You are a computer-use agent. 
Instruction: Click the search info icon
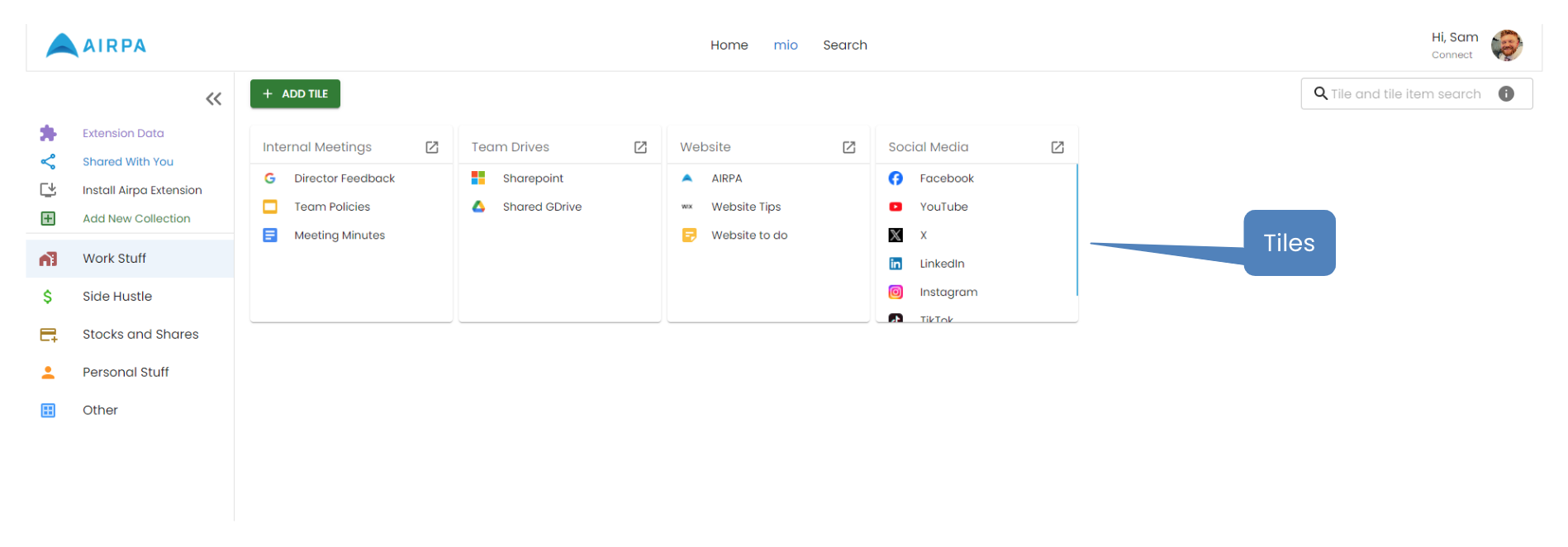[x=1506, y=94]
